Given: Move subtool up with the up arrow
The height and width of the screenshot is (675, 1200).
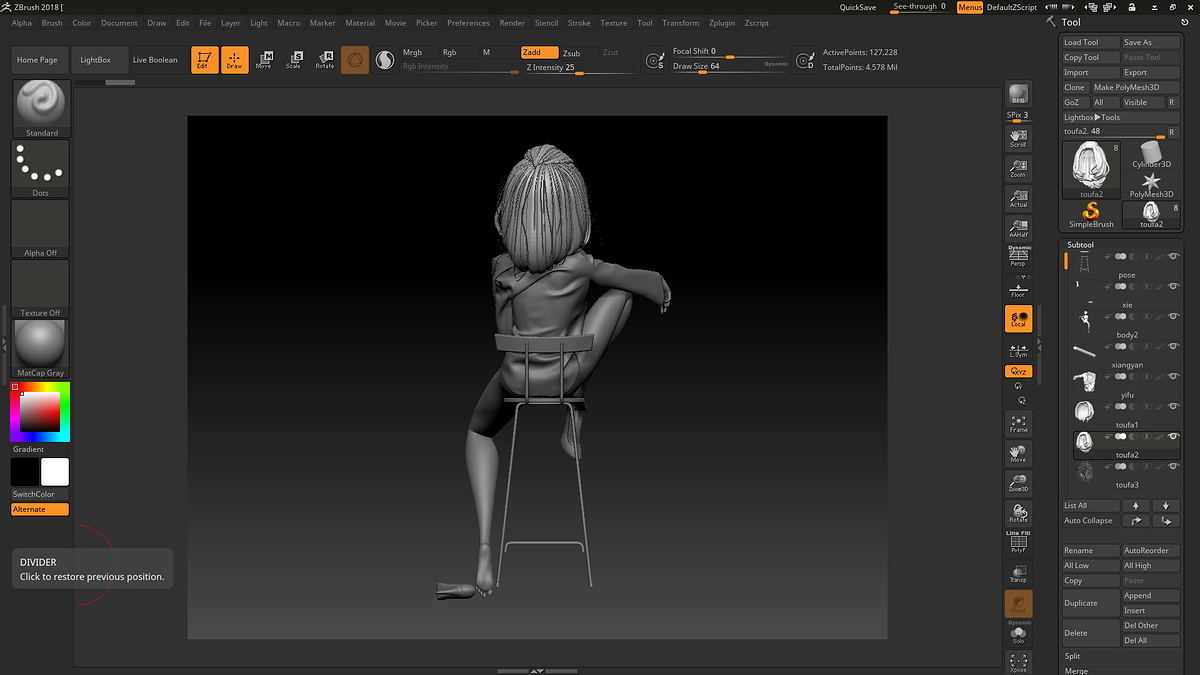Looking at the screenshot, I should click(1136, 506).
